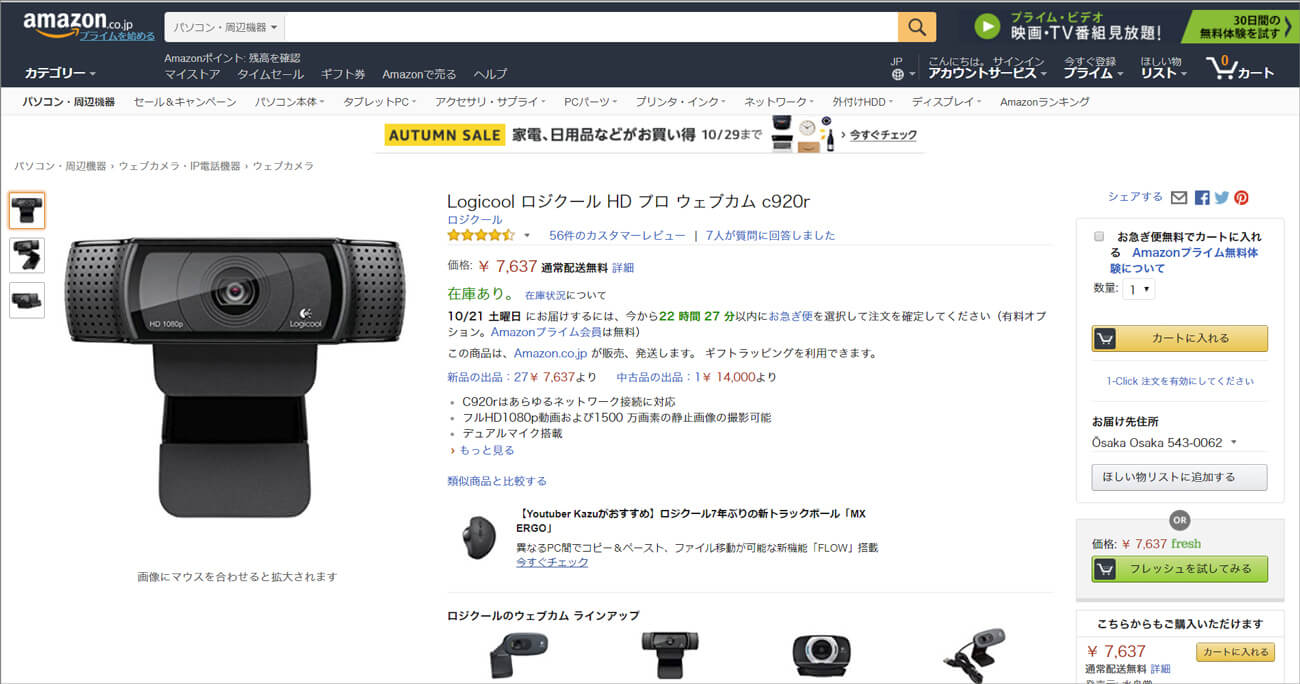Image resolution: width=1300 pixels, height=684 pixels.
Task: Select first webcam thumbnail
Action: (27, 210)
